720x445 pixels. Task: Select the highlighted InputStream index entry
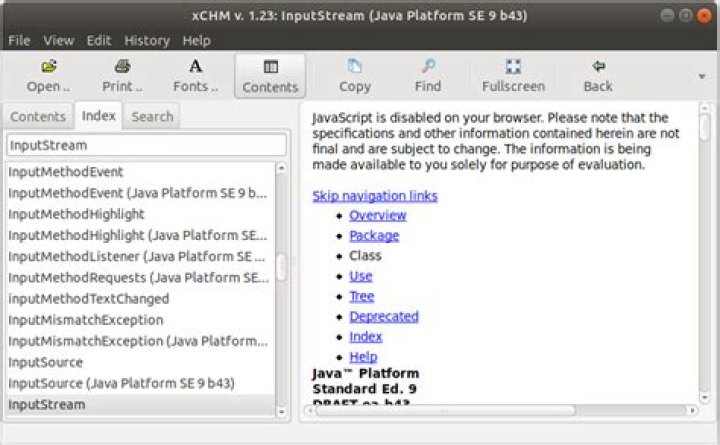coord(140,405)
